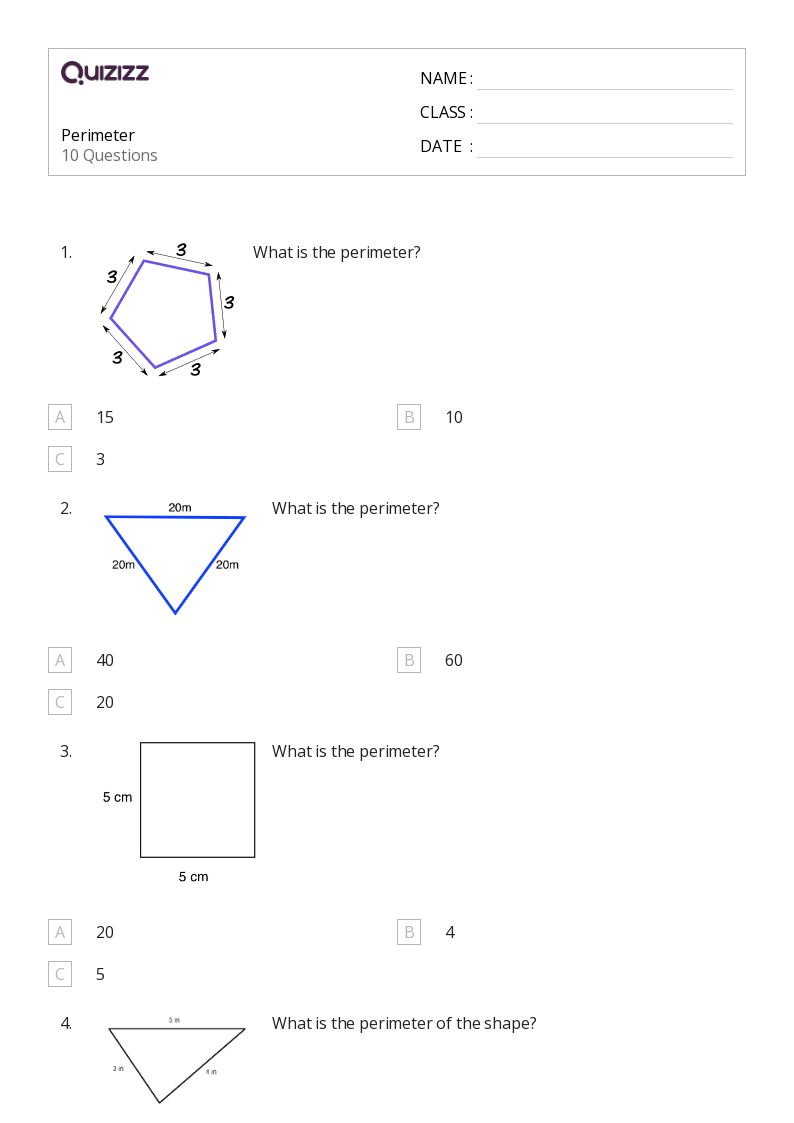The width and height of the screenshot is (794, 1123).
Task: Tick box C in question 2
Action: (x=60, y=702)
